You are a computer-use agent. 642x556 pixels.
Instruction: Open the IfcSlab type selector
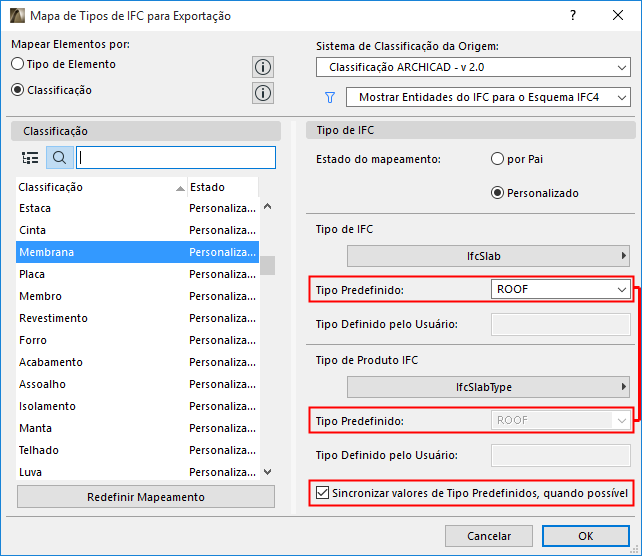(488, 256)
